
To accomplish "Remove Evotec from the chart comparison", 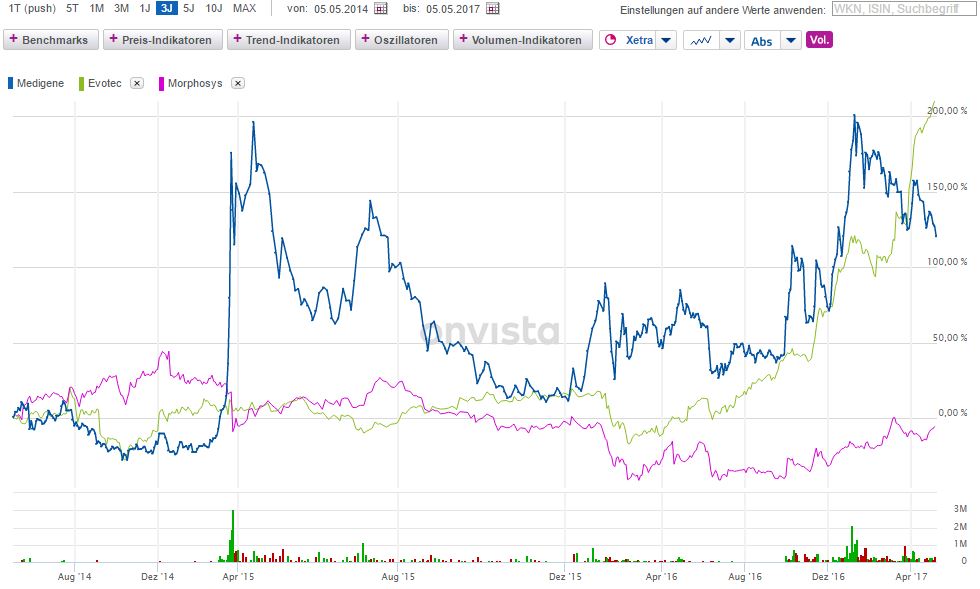I will pyautogui.click(x=138, y=83).
